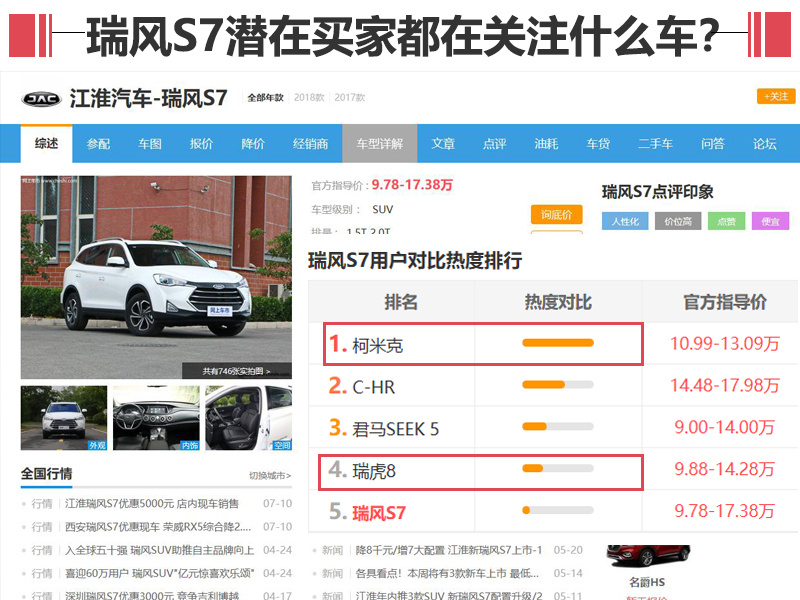View 共有746张实拍图 photo gallery link
Viewport: 800px width, 600px height.
click(237, 371)
